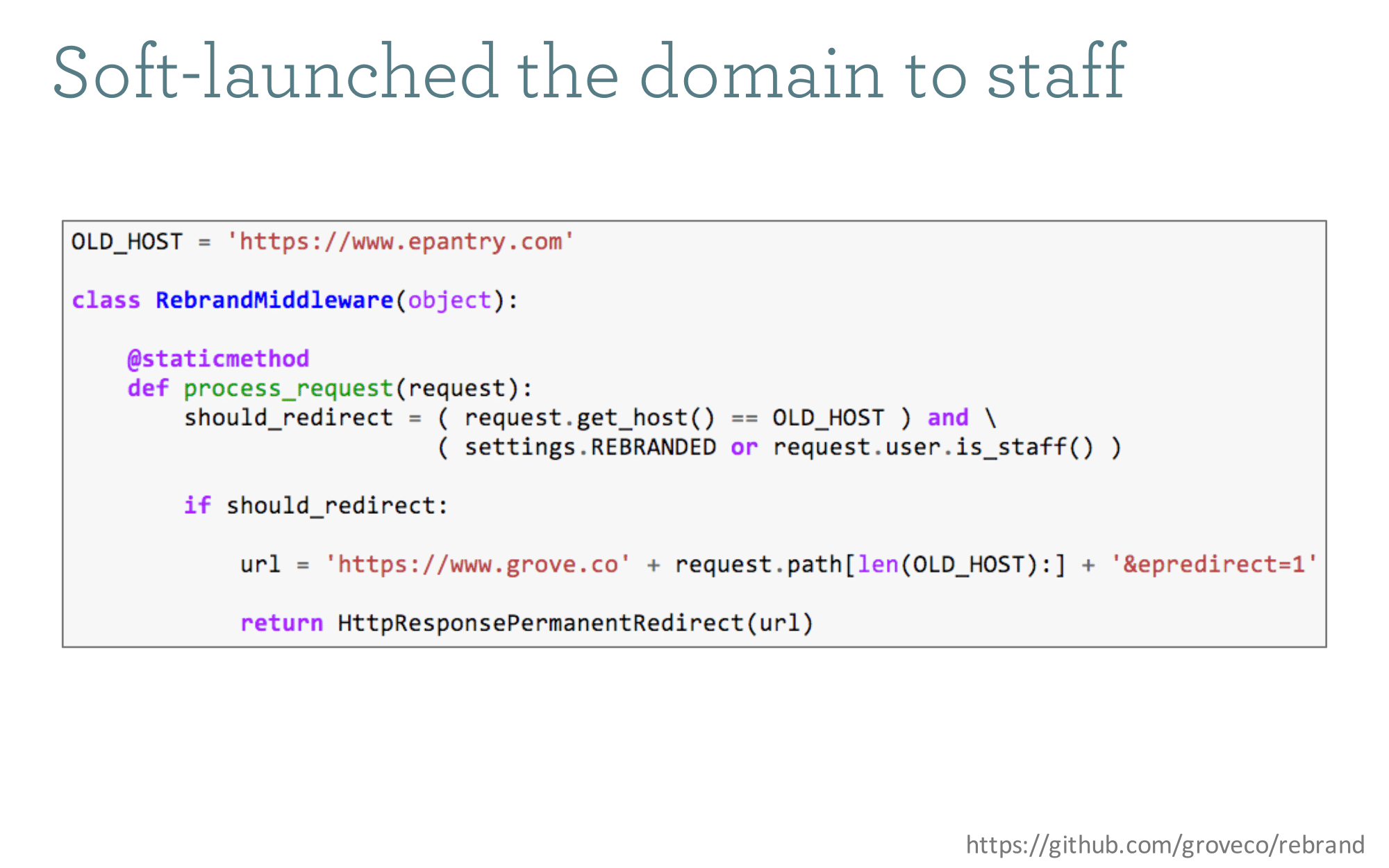Click the 'class' keyword
Viewport: 1389px width, 868px height.
coord(106,300)
